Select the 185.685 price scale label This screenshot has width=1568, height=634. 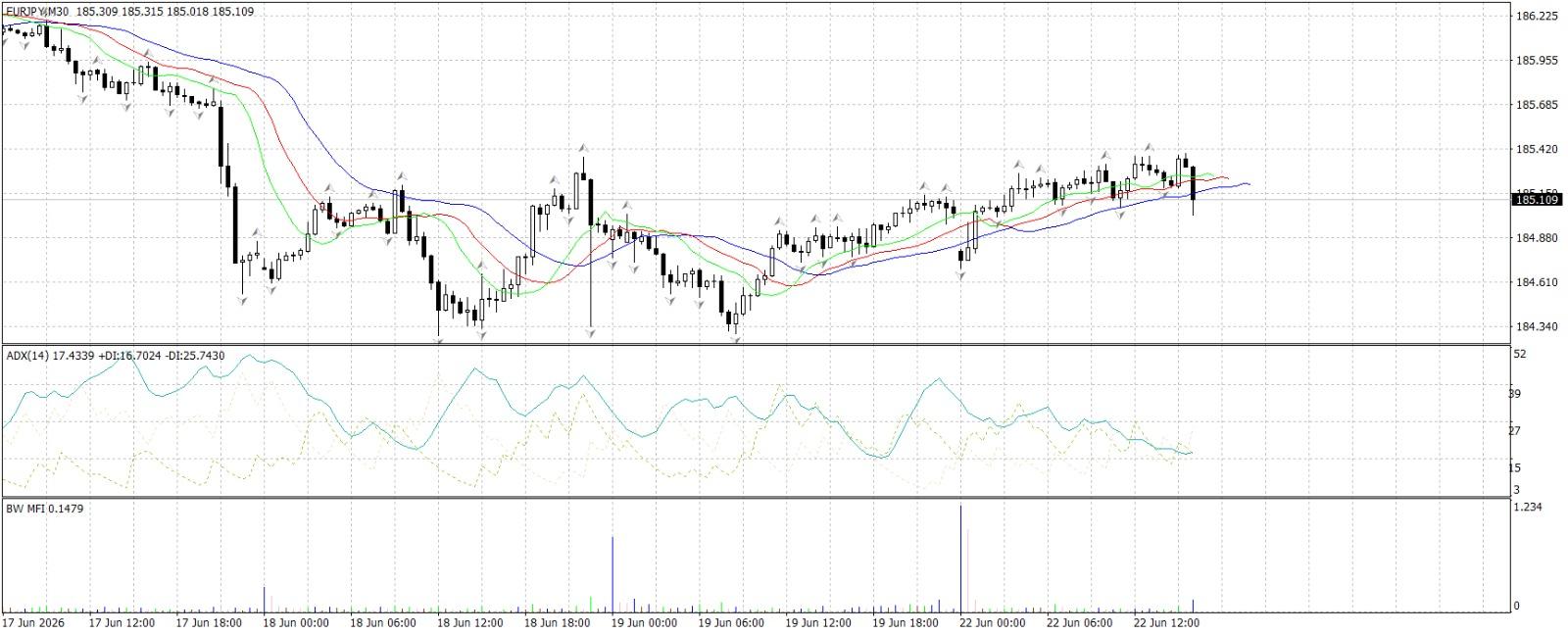[1536, 105]
